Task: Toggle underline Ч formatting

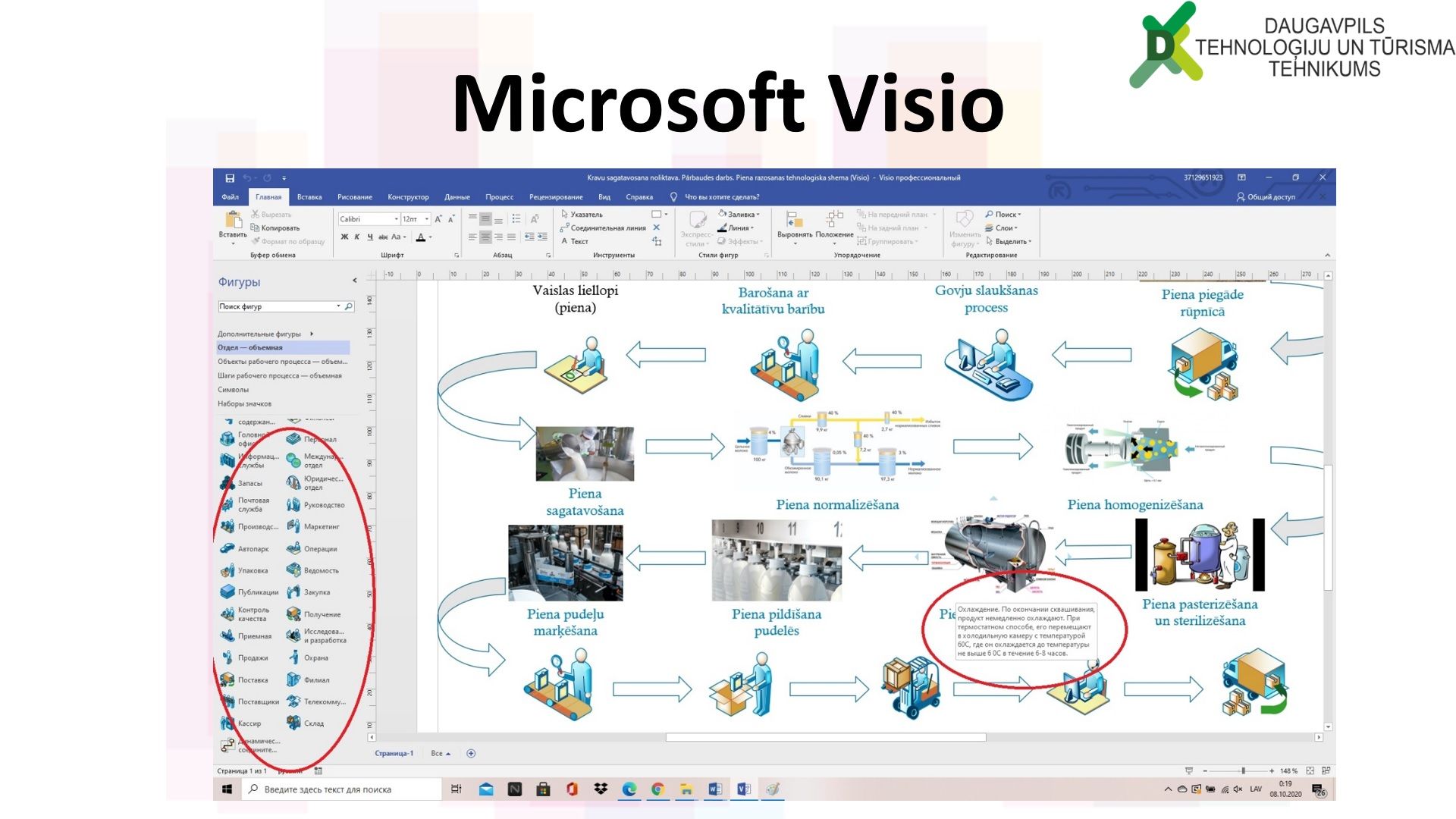Action: [x=370, y=237]
